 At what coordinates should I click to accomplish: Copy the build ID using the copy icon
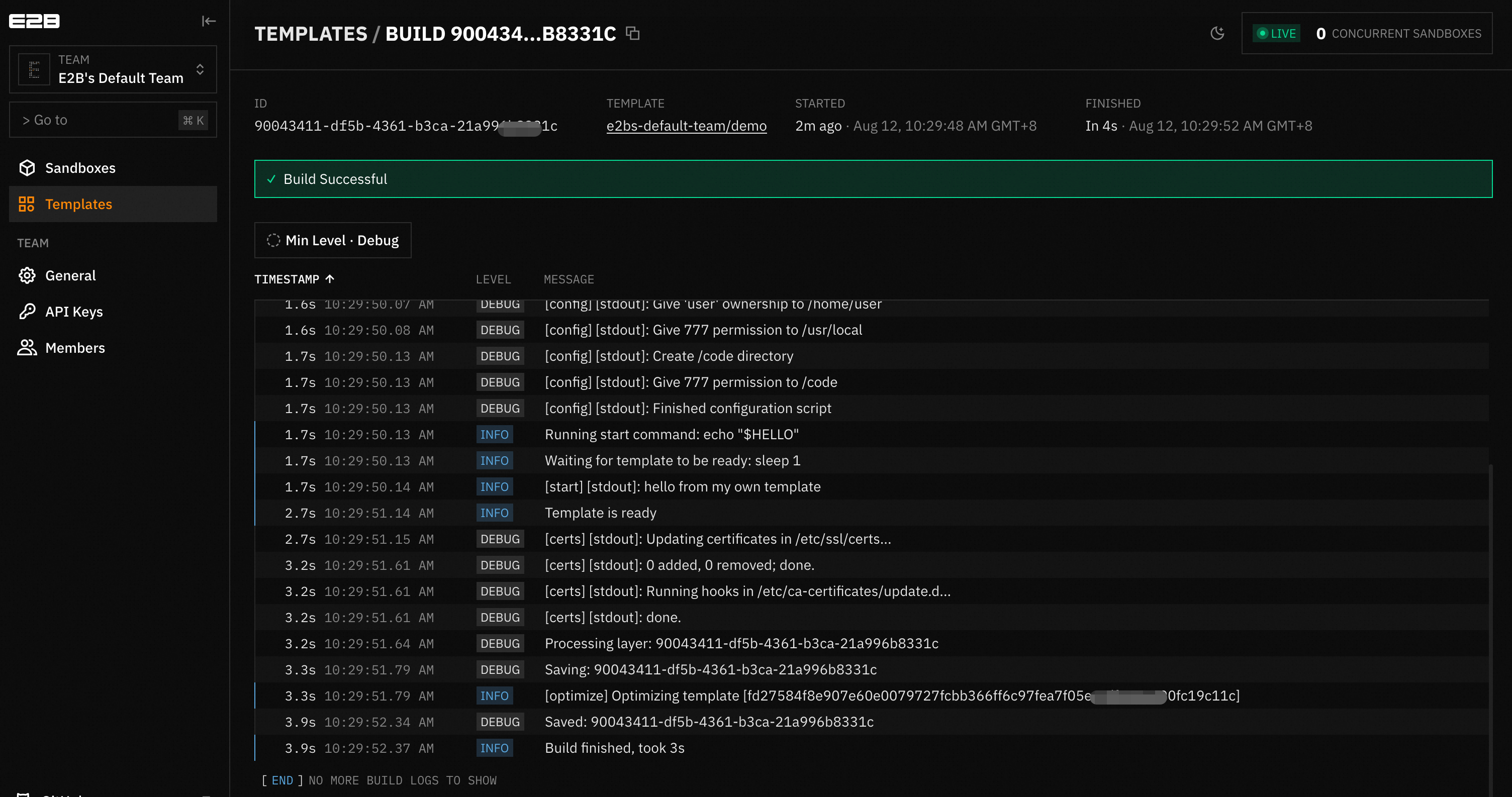click(x=632, y=34)
